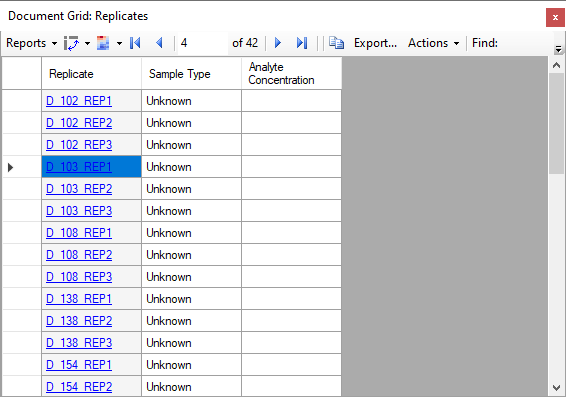The width and height of the screenshot is (566, 397).
Task: Open the Actions dropdown menu
Action: pos(434,43)
